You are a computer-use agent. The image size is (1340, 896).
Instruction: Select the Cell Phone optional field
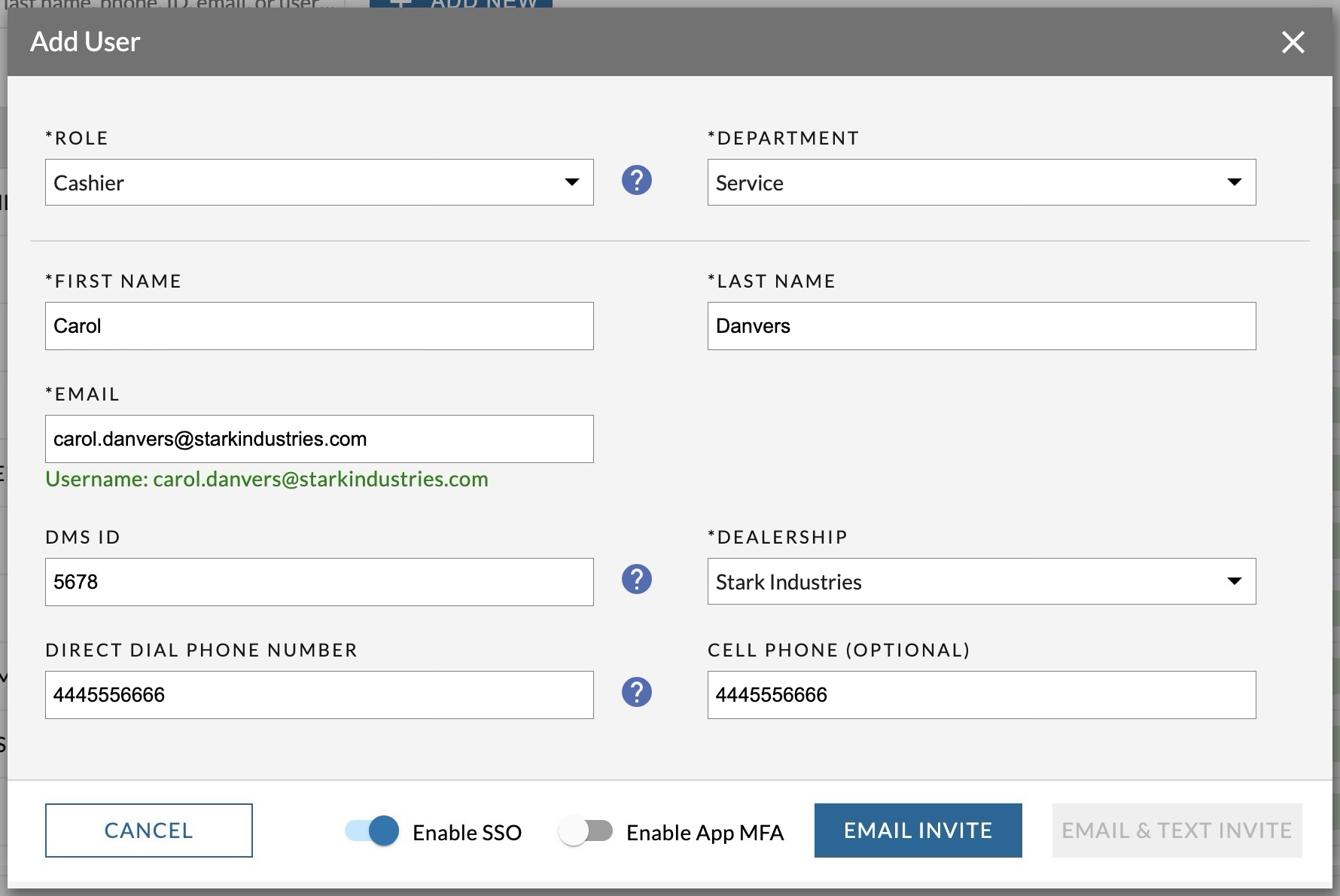click(981, 695)
